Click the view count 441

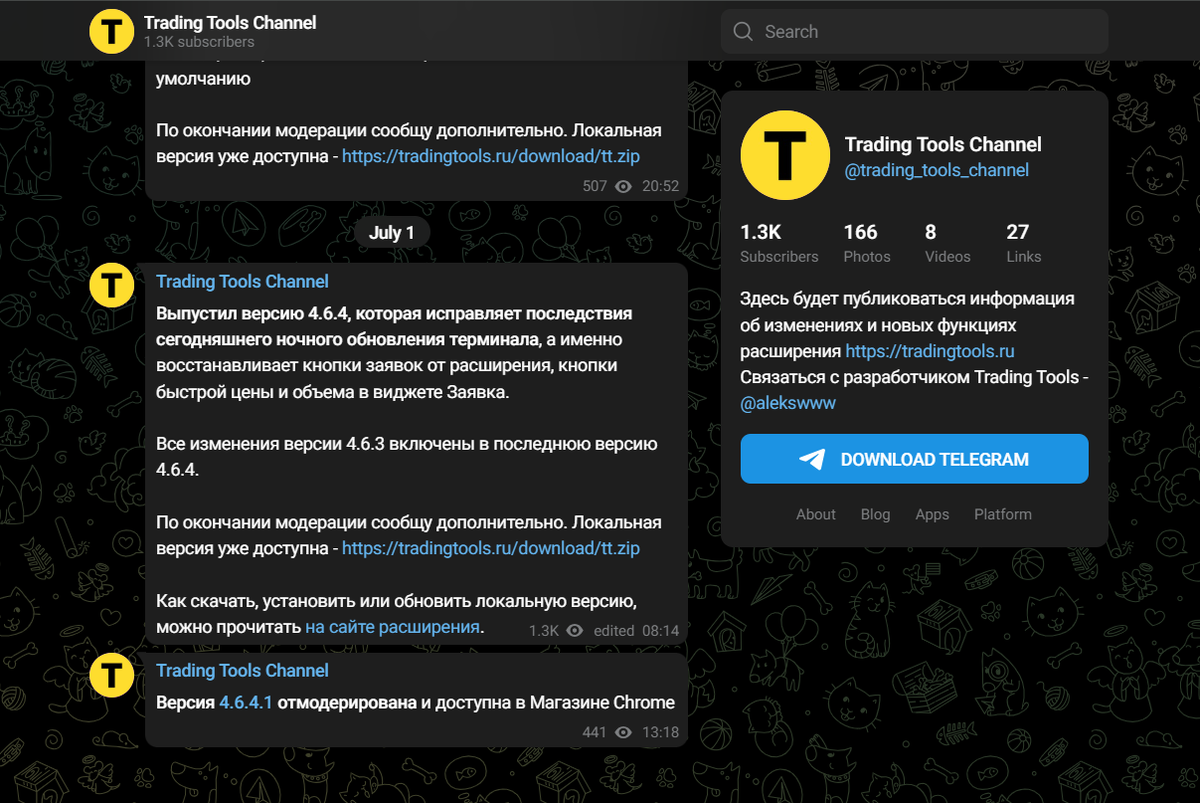595,732
